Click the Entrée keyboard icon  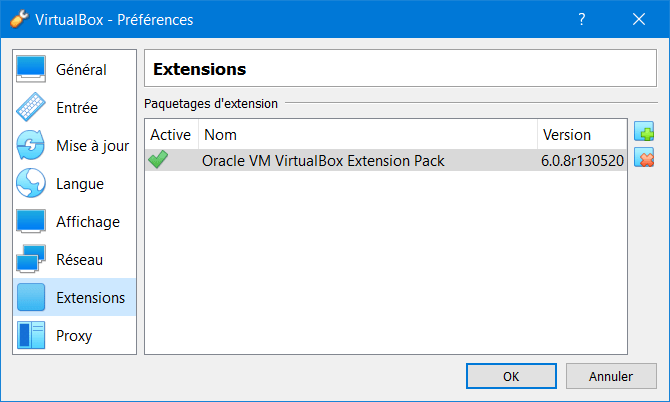pyautogui.click(x=31, y=107)
